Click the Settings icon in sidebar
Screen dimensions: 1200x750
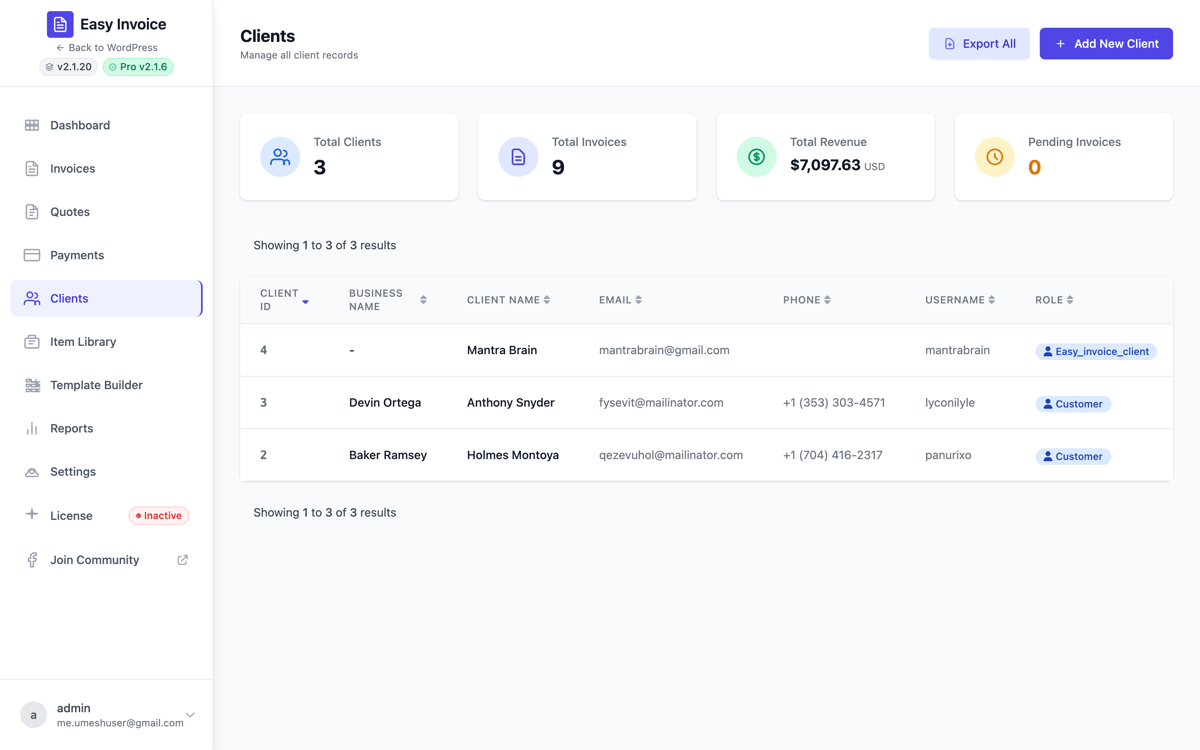pos(32,472)
